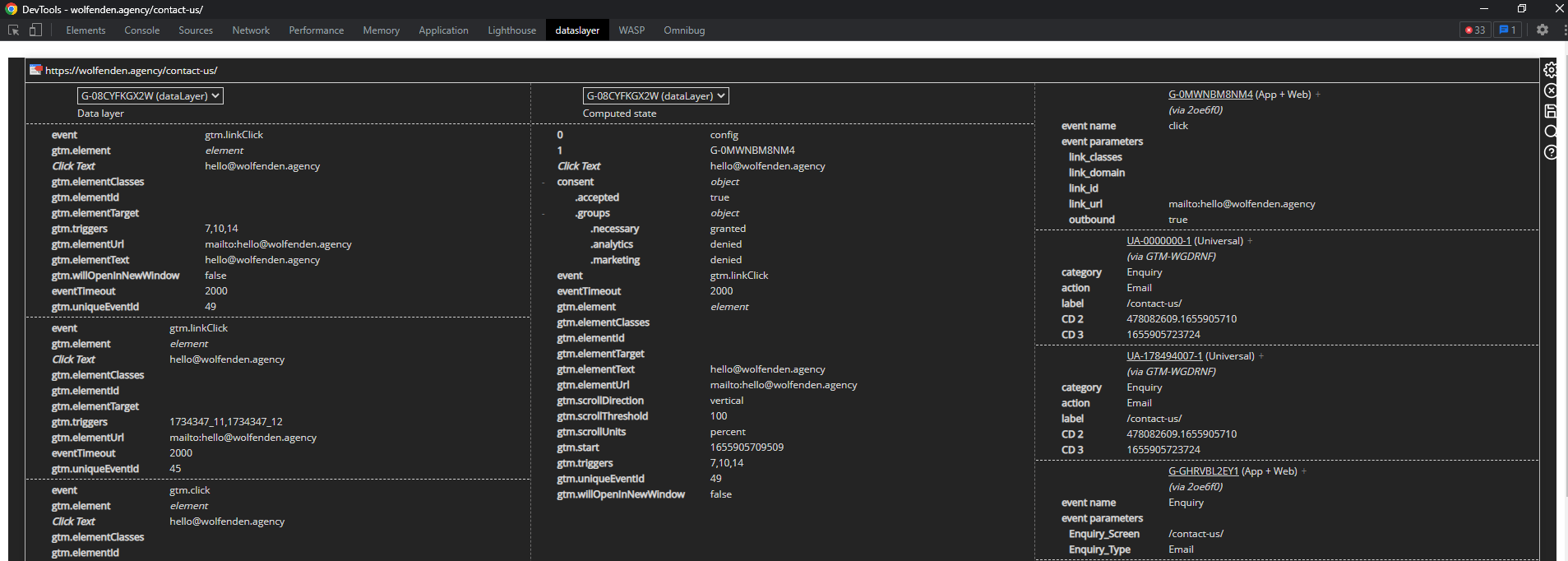Click the .necessary granted value

[728, 229]
